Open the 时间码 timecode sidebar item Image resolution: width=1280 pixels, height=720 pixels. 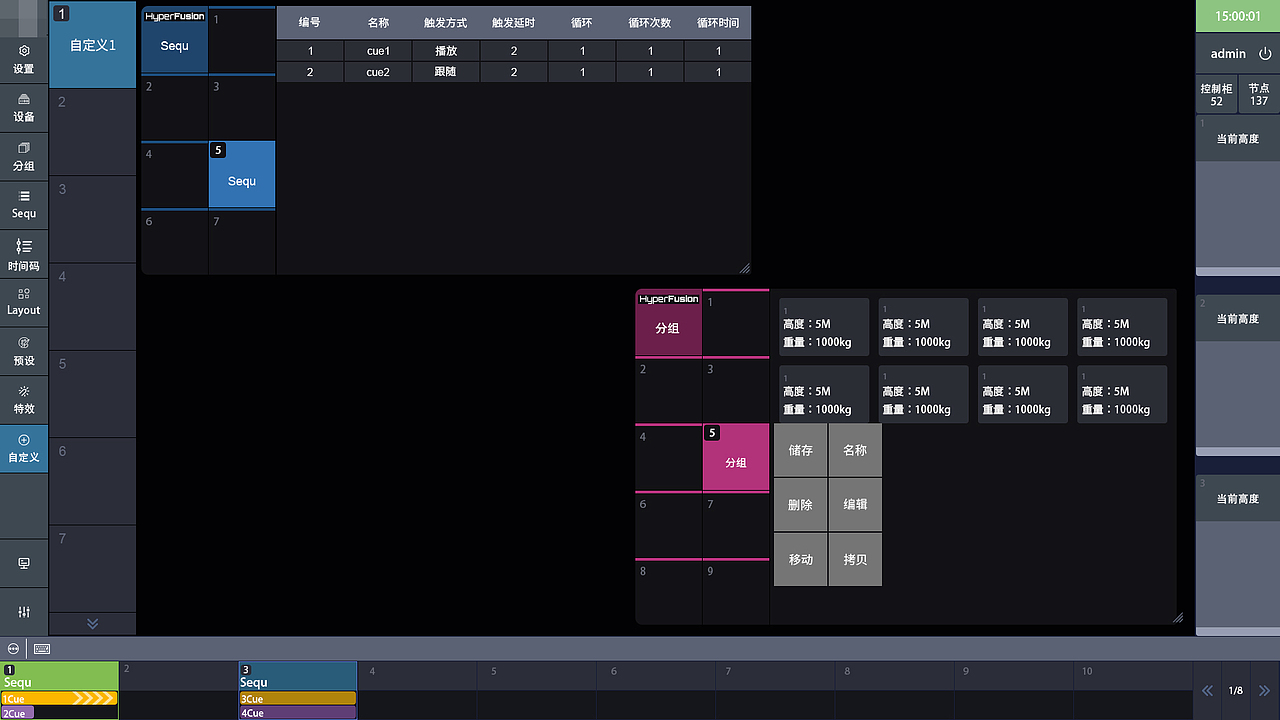[24, 254]
